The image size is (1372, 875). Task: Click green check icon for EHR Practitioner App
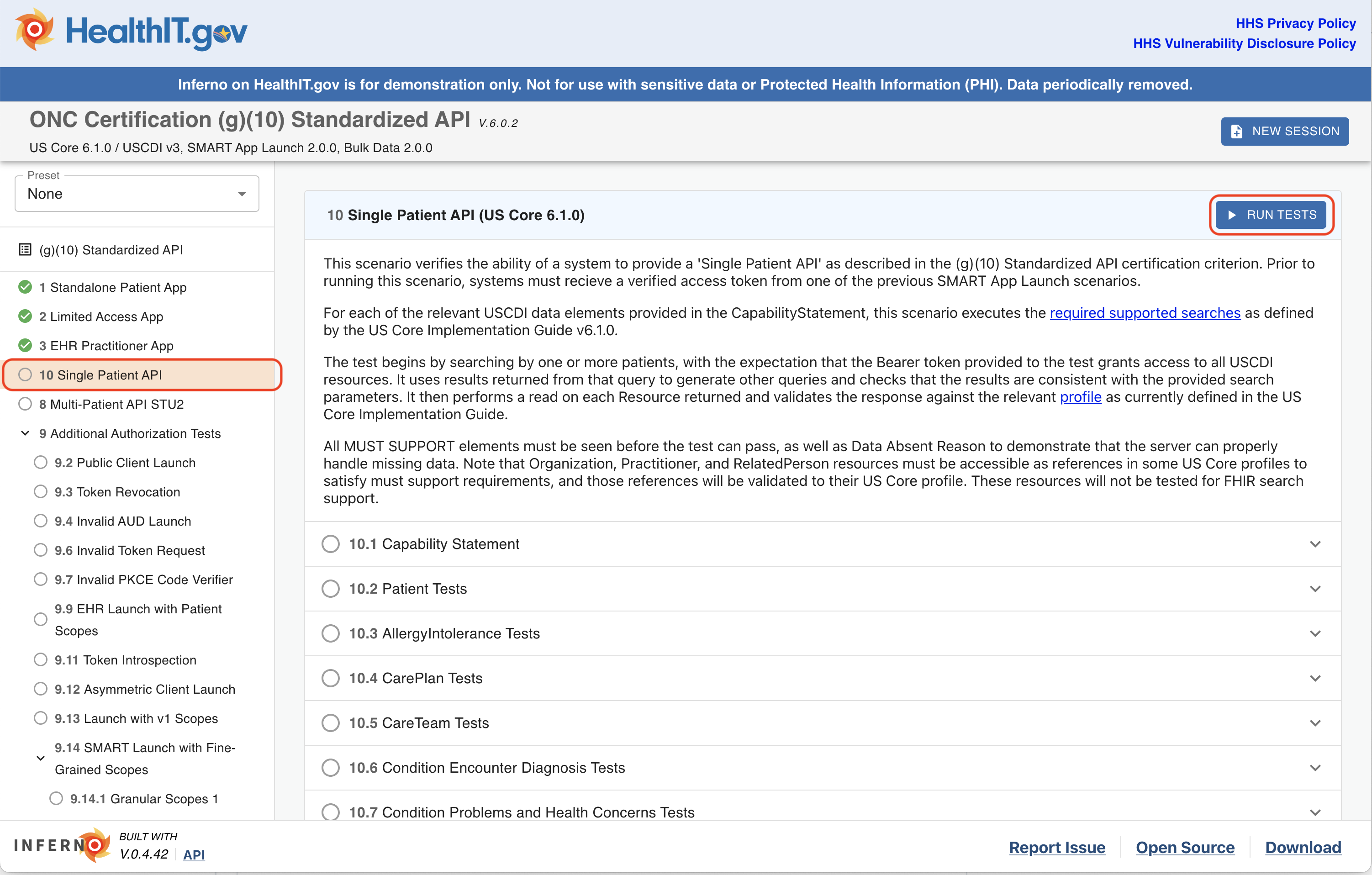pyautogui.click(x=25, y=345)
